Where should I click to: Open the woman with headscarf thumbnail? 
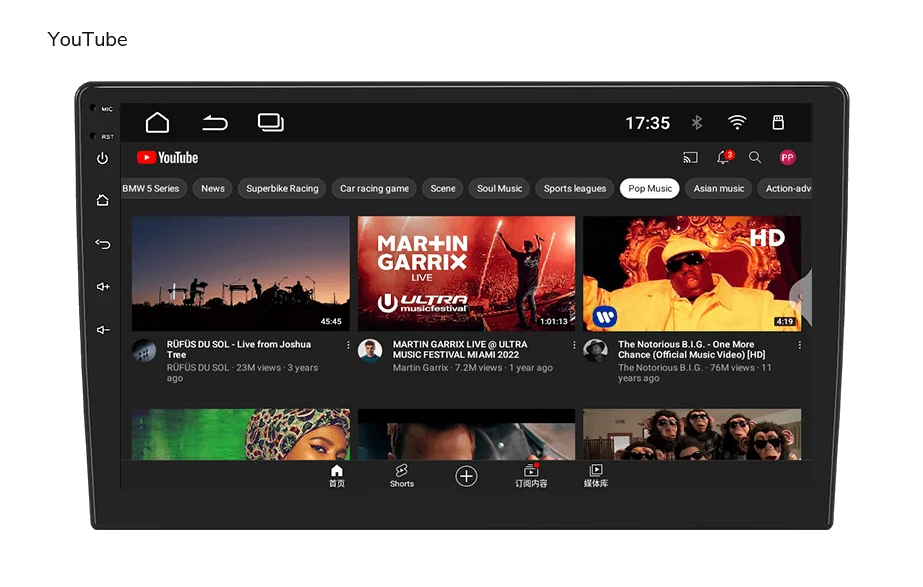[241, 435]
